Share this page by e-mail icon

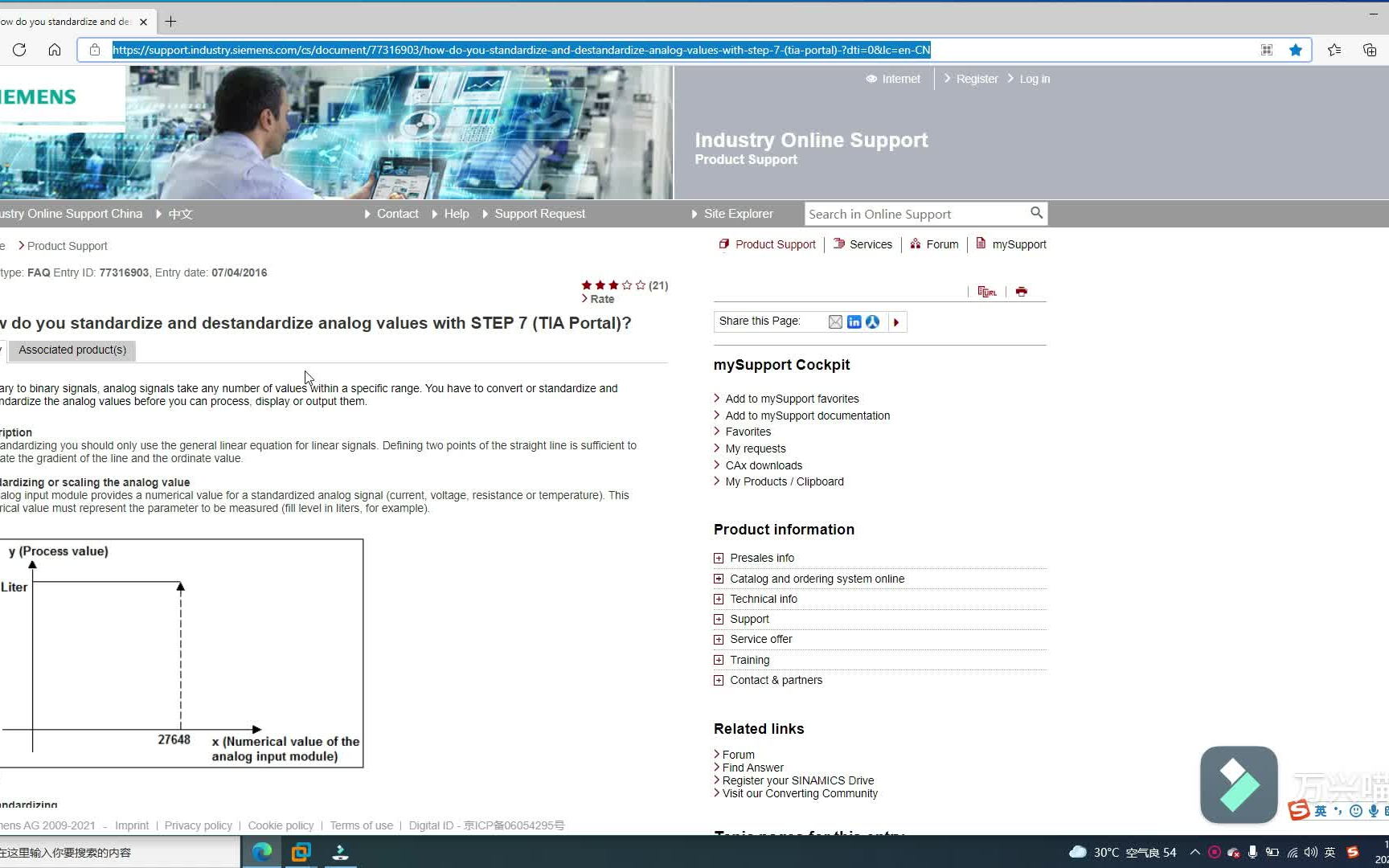point(835,321)
